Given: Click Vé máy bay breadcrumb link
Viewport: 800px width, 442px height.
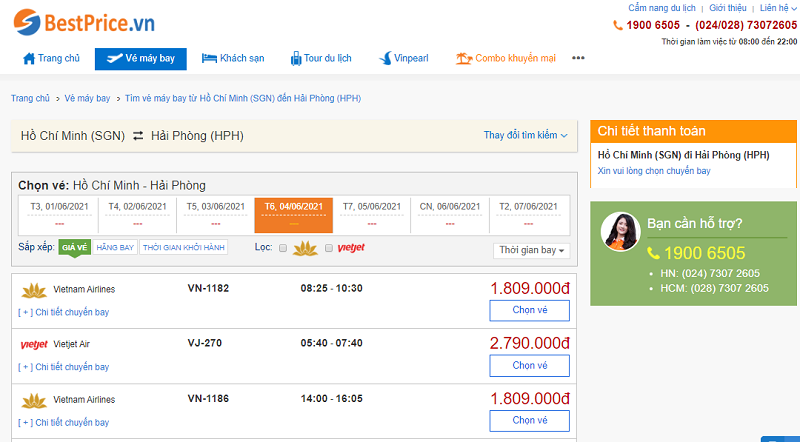Looking at the screenshot, I should (x=87, y=98).
